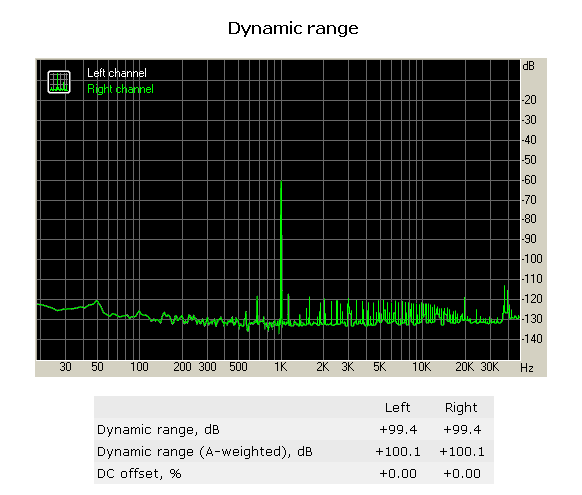Select the A-weighted Left value +100.1
Viewport: 582px width, 495px height.
coord(398,452)
